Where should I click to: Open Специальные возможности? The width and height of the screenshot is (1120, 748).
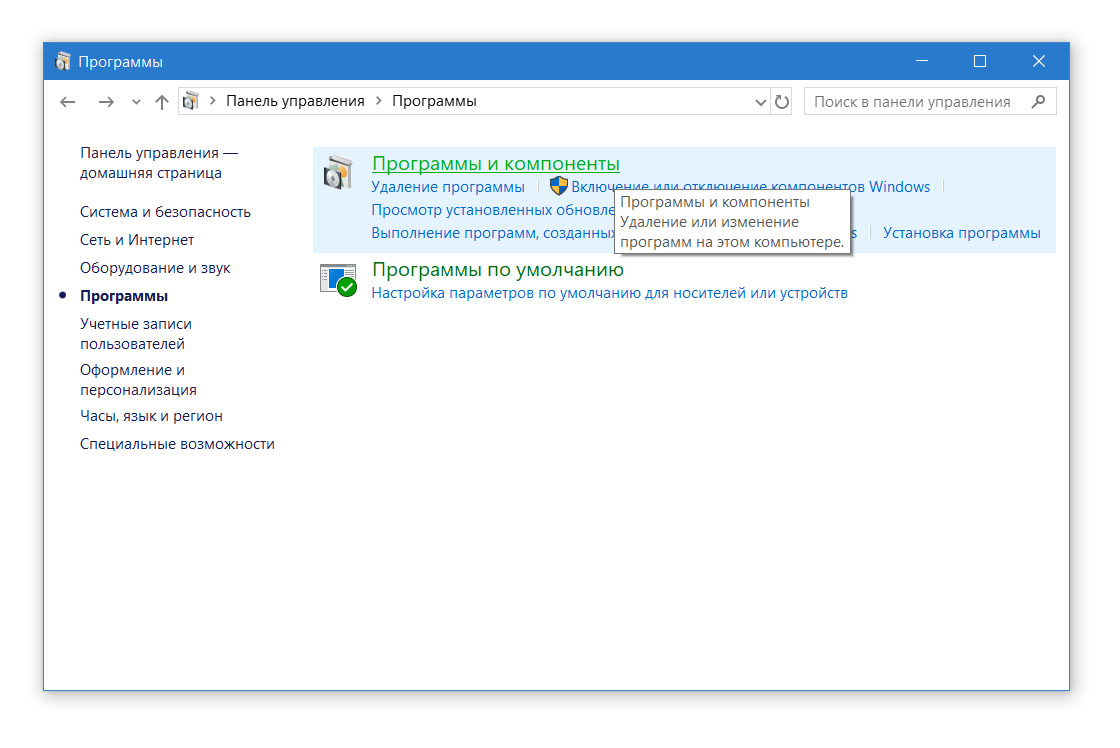177,444
